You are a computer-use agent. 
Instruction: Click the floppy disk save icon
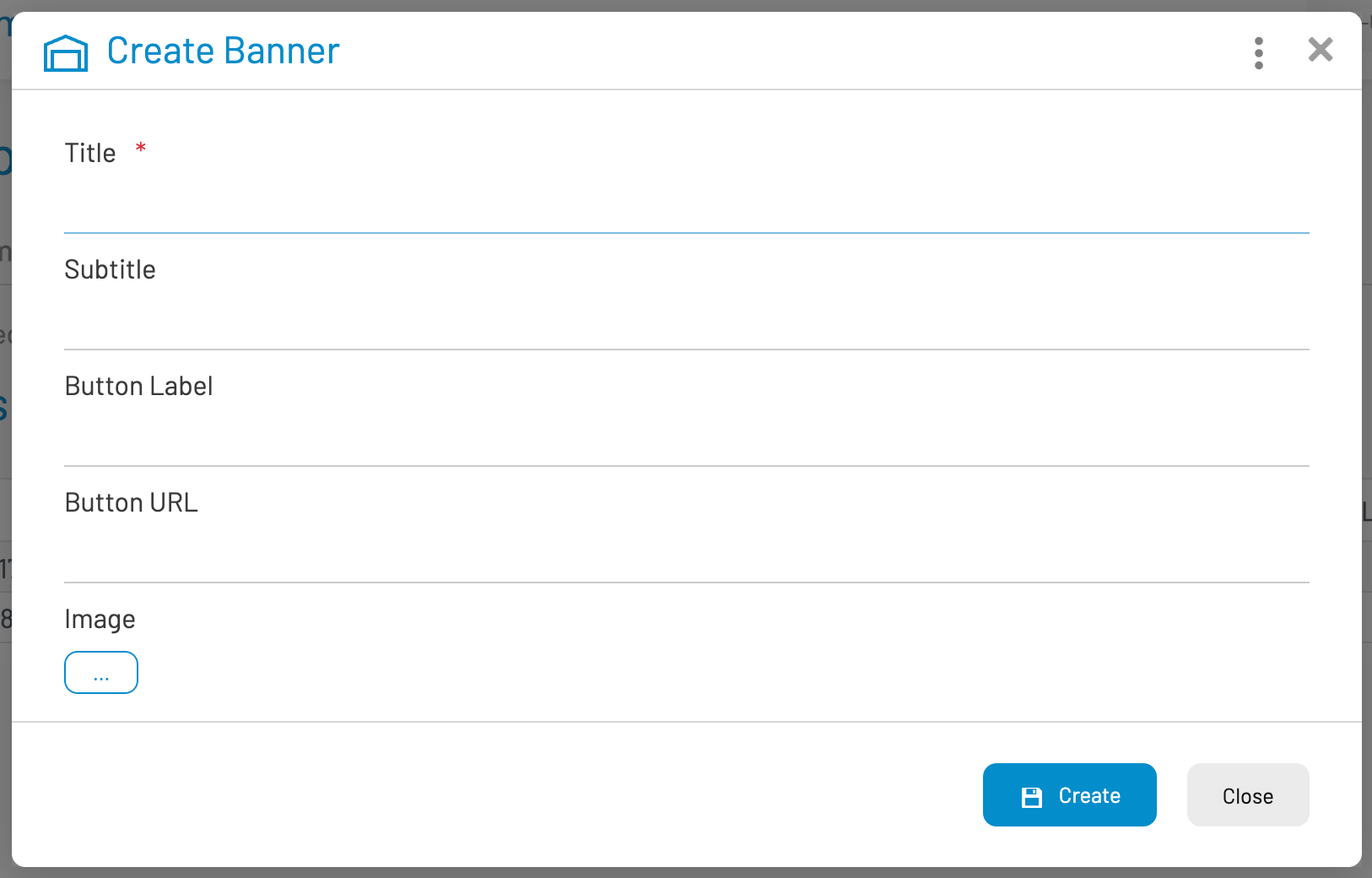pyautogui.click(x=1031, y=797)
